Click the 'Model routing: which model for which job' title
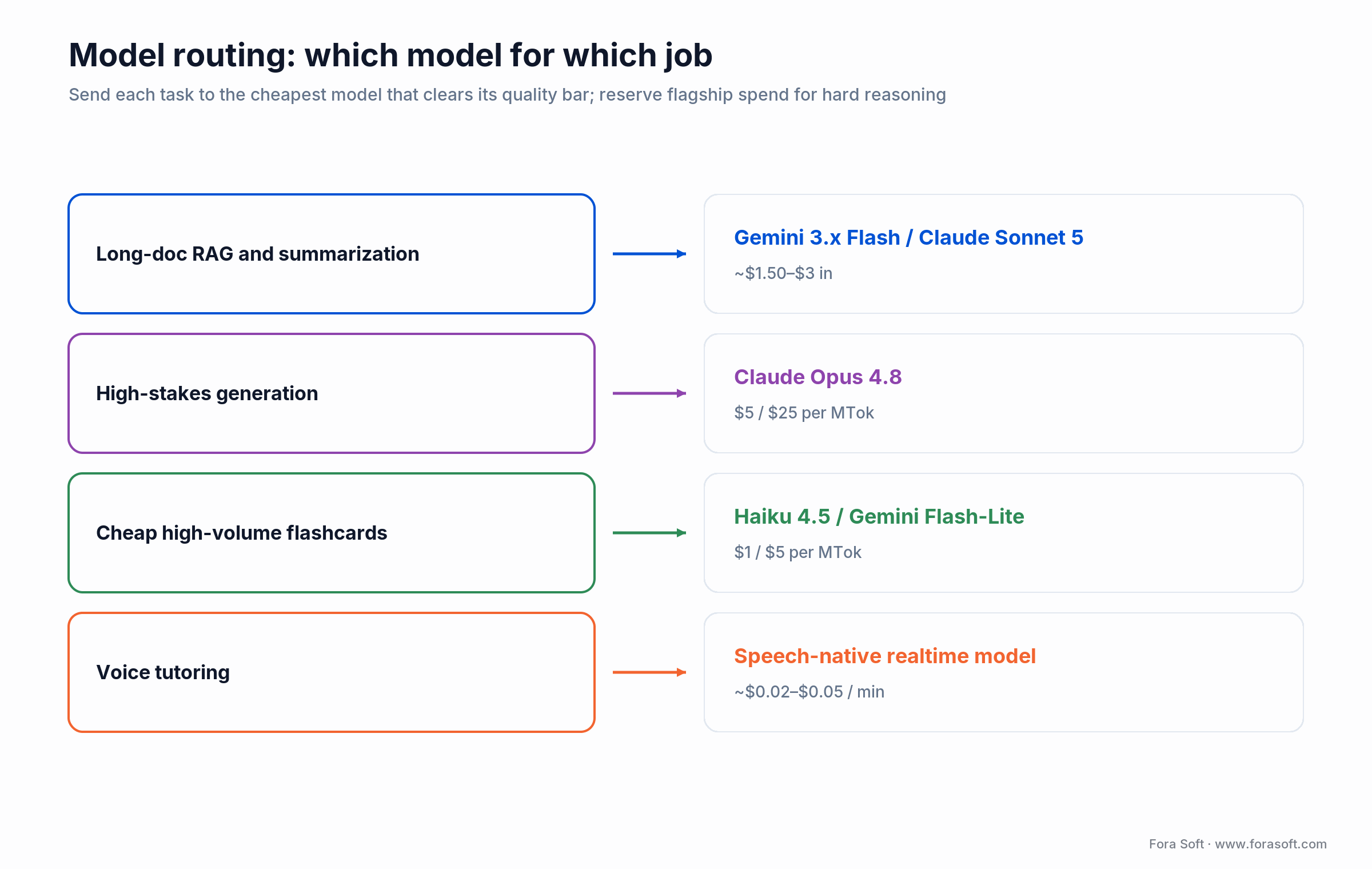Viewport: 1372px width, 869px height. [x=390, y=56]
